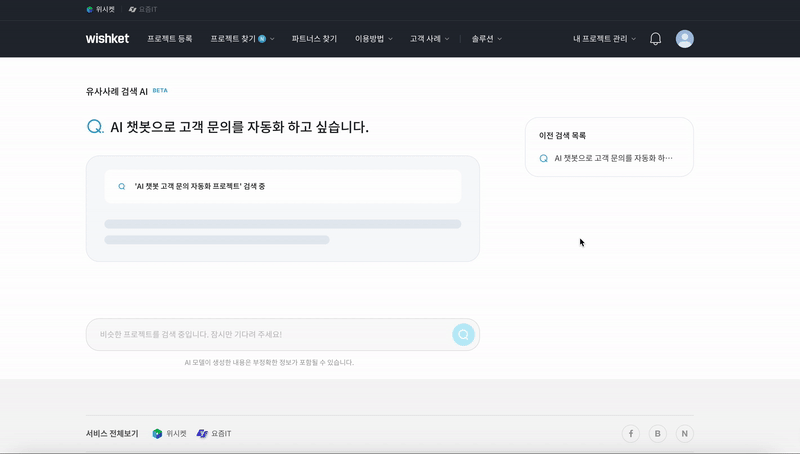The height and width of the screenshot is (454, 800).
Task: Open the 내 프로젝트 관리 dropdown
Action: [x=604, y=39]
